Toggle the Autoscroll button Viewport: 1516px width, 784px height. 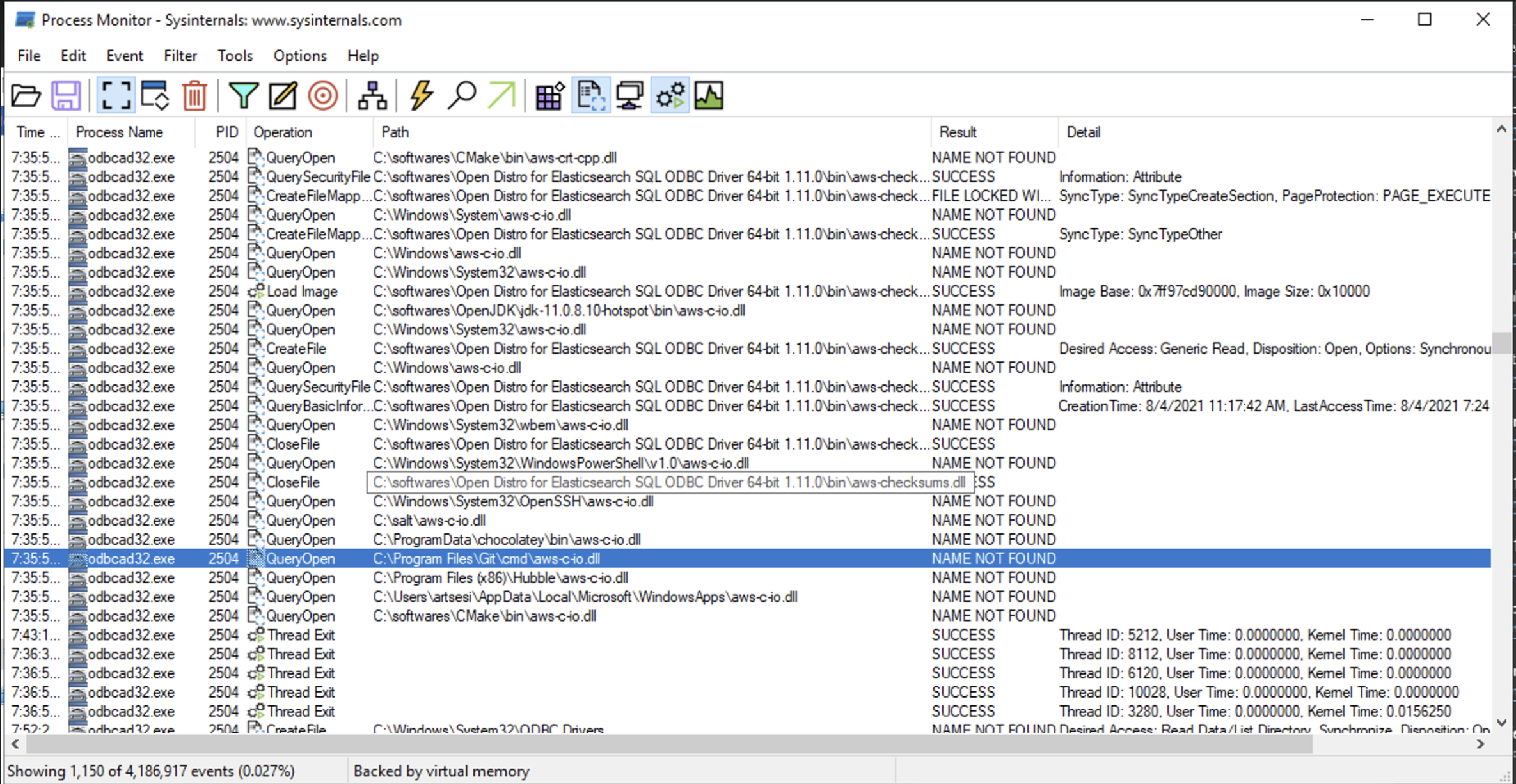click(155, 96)
